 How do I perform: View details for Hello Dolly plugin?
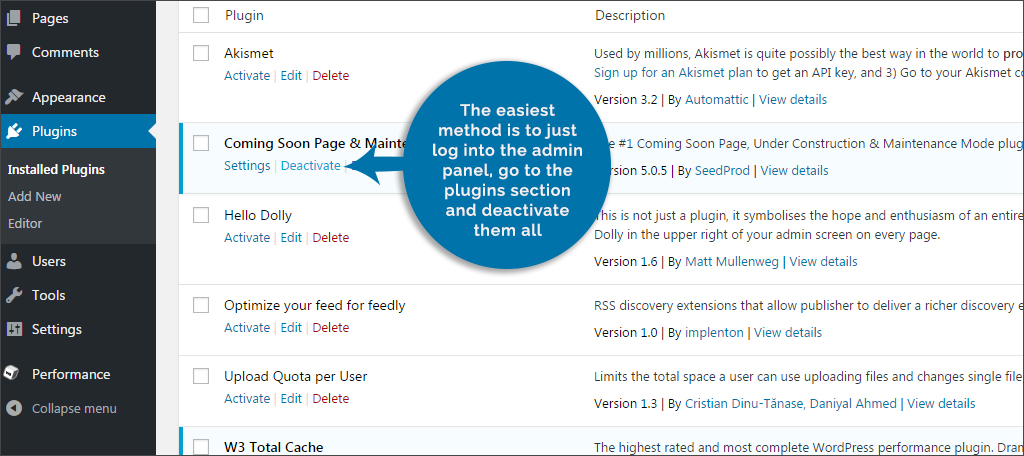823,262
